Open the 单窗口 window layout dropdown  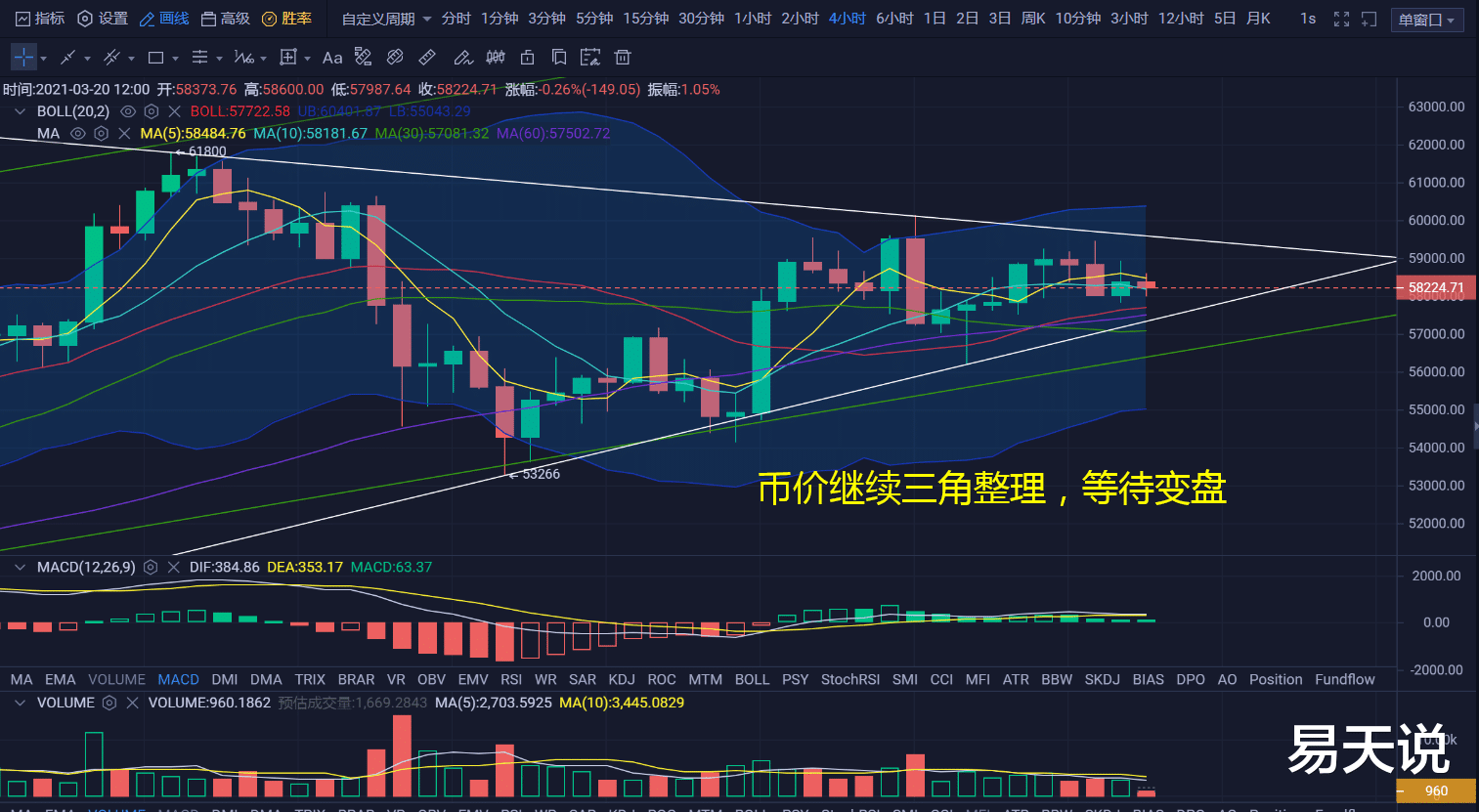1427,20
